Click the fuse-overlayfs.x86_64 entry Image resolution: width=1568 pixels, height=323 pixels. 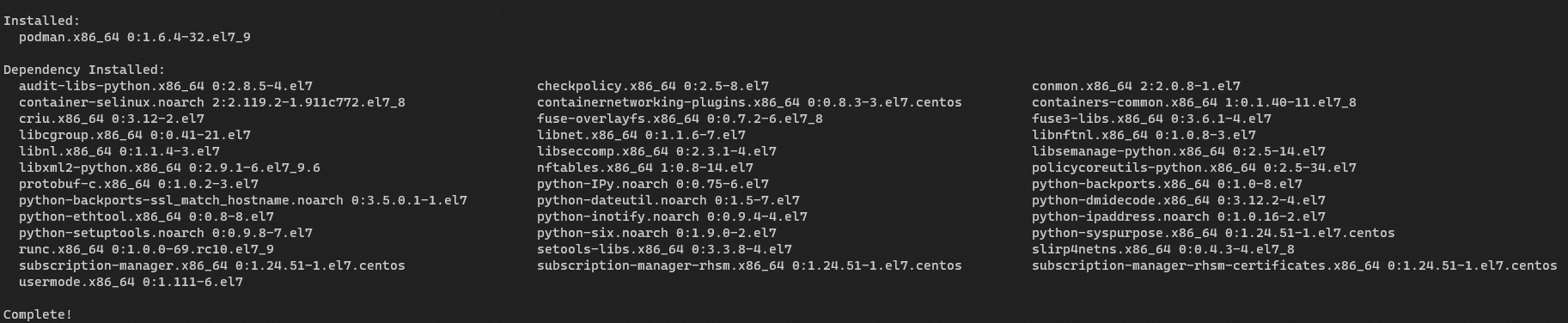[680, 119]
